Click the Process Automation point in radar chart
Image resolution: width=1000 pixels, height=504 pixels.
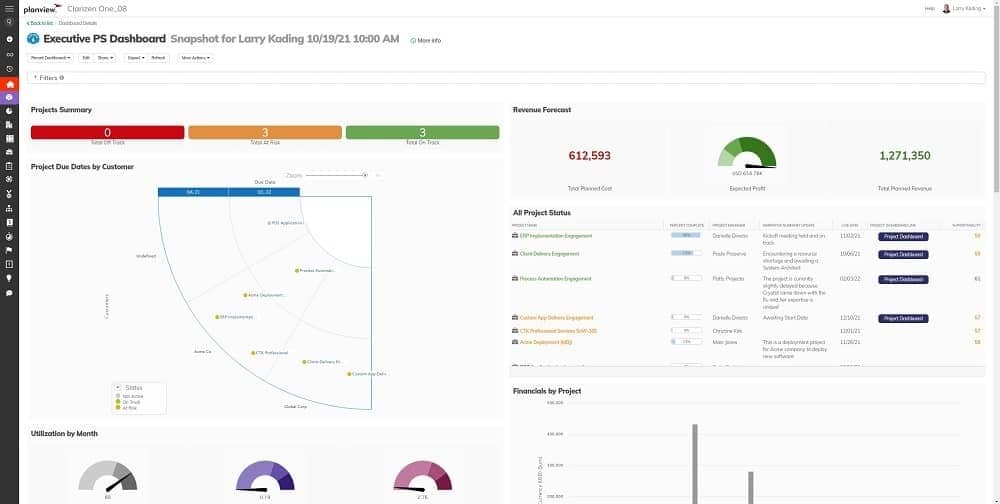click(x=297, y=271)
